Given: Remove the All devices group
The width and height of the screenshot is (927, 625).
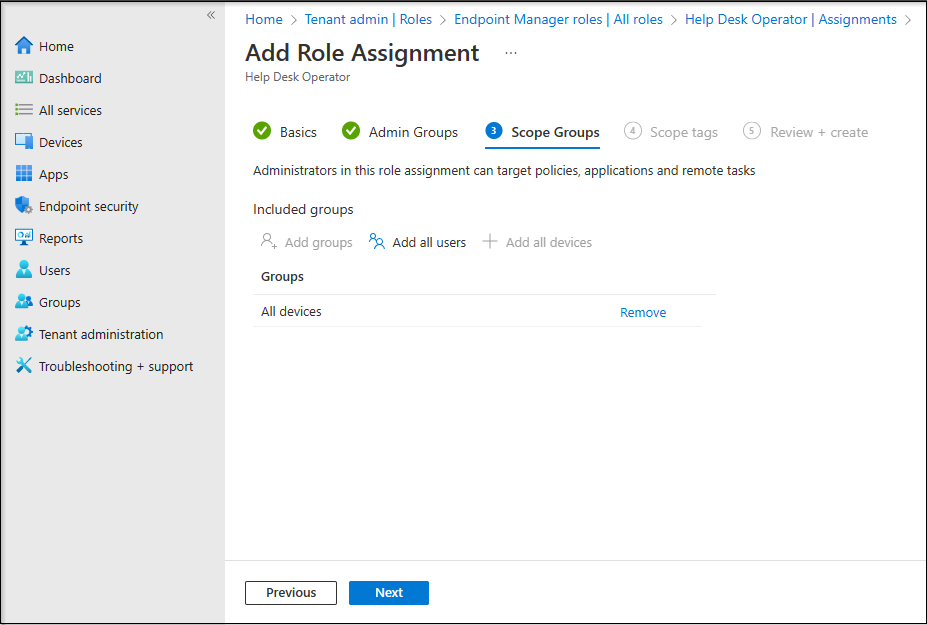Looking at the screenshot, I should (x=643, y=312).
